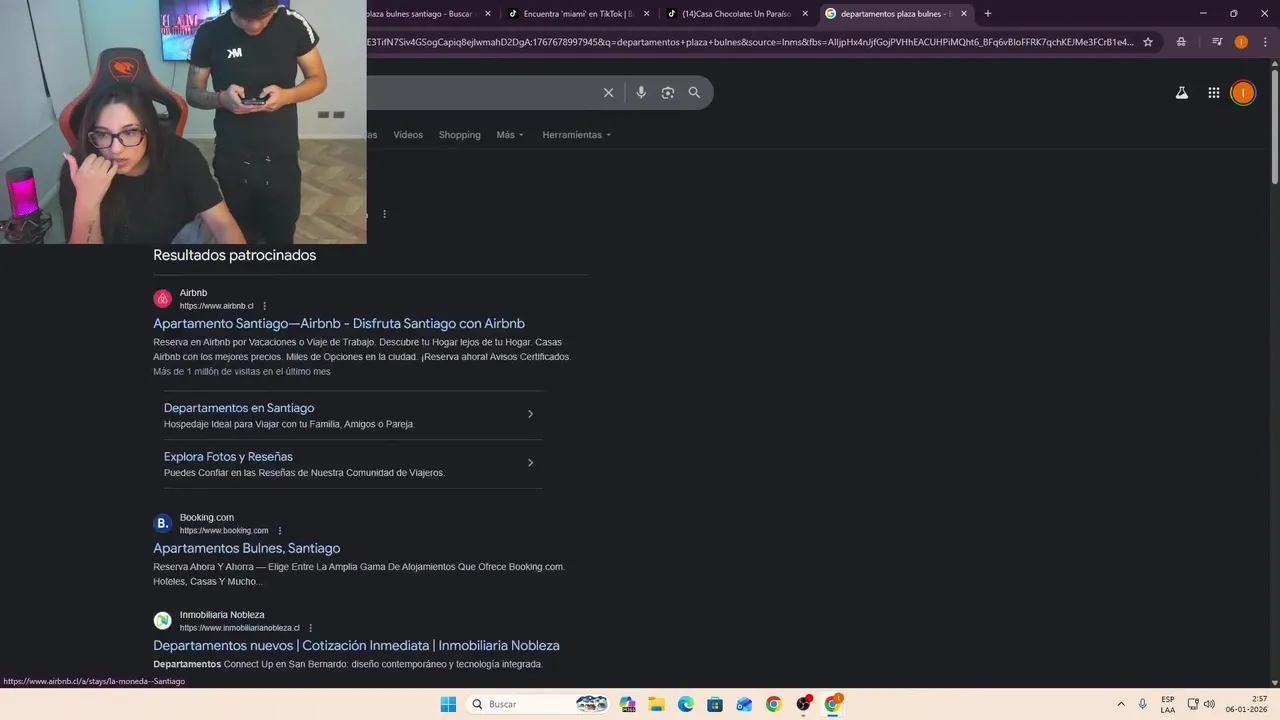
Task: Expand chevron for Explora Fotos y Reseñas
Action: [530, 463]
